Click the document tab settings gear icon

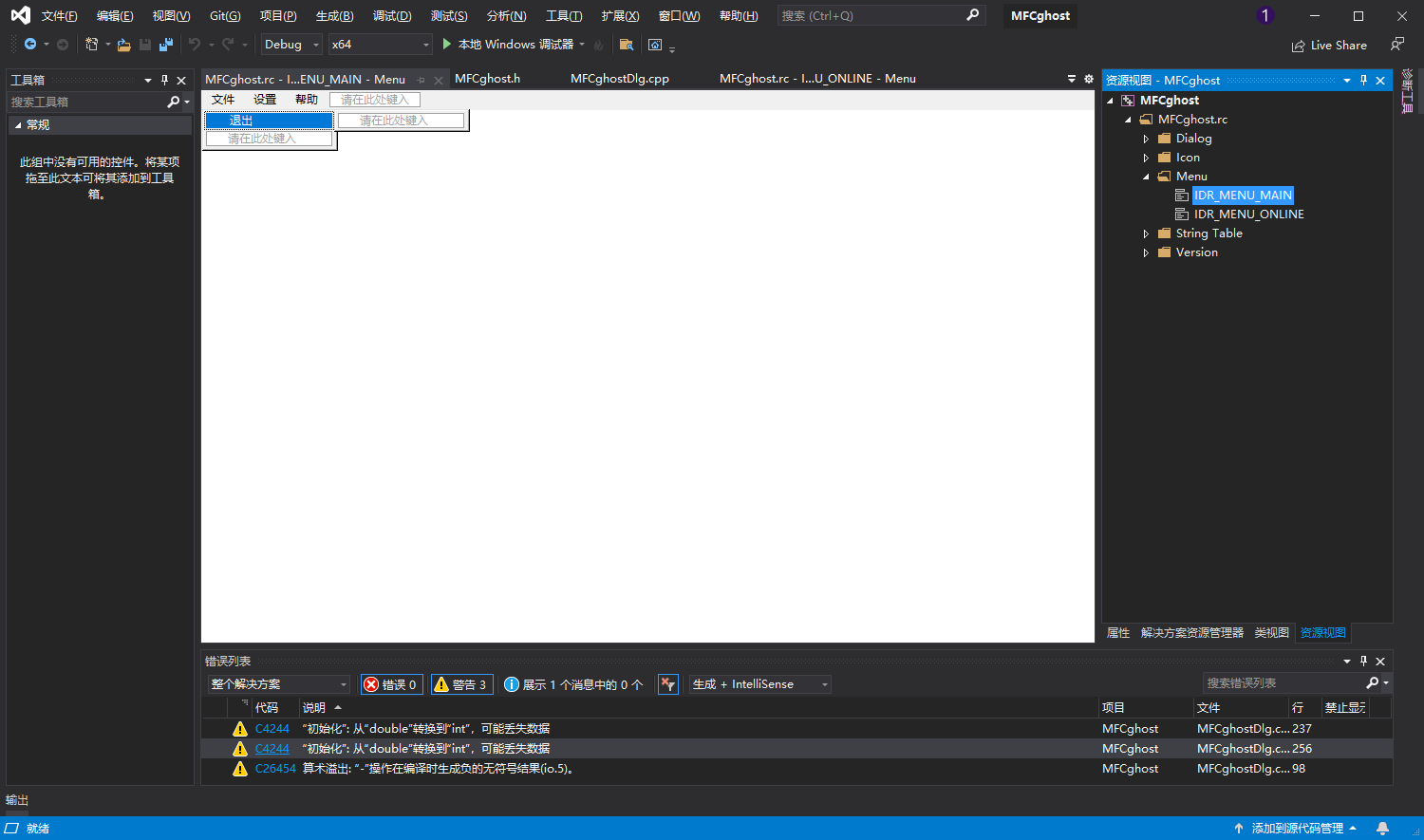1089,79
